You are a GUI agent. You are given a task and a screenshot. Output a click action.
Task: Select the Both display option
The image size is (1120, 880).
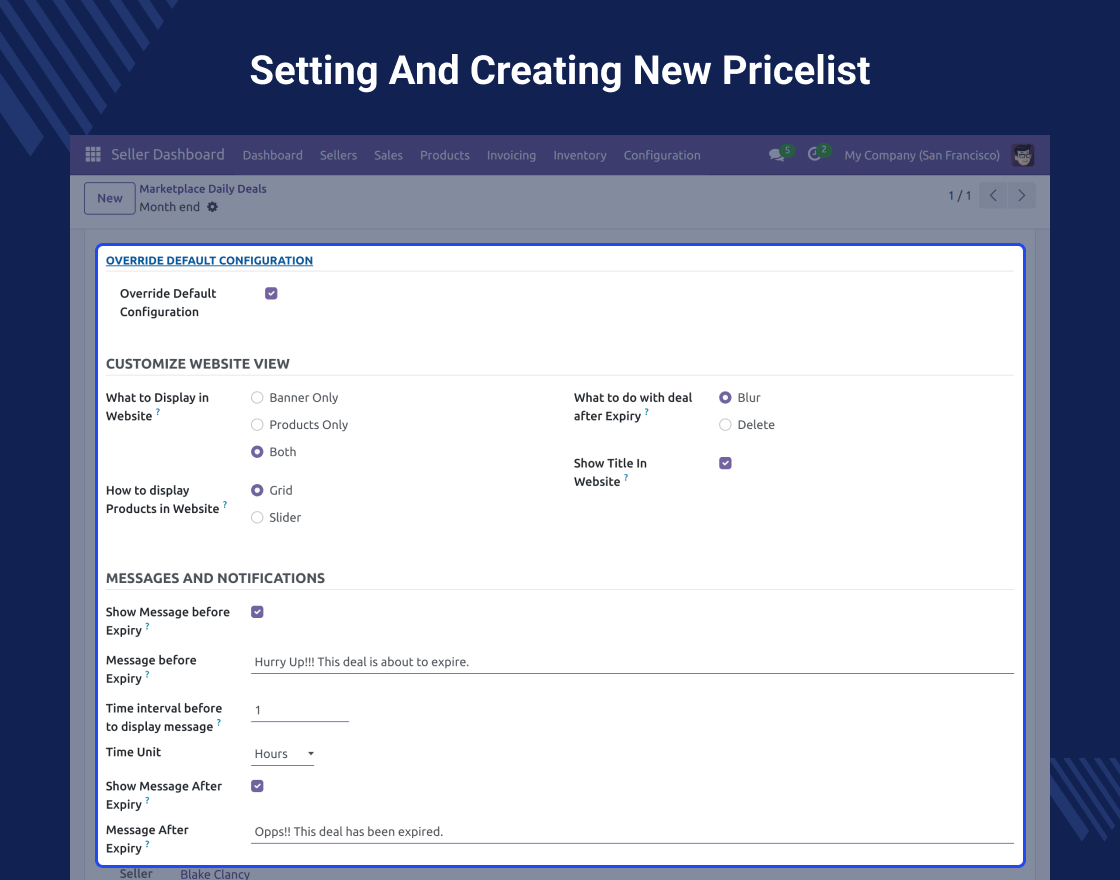257,452
